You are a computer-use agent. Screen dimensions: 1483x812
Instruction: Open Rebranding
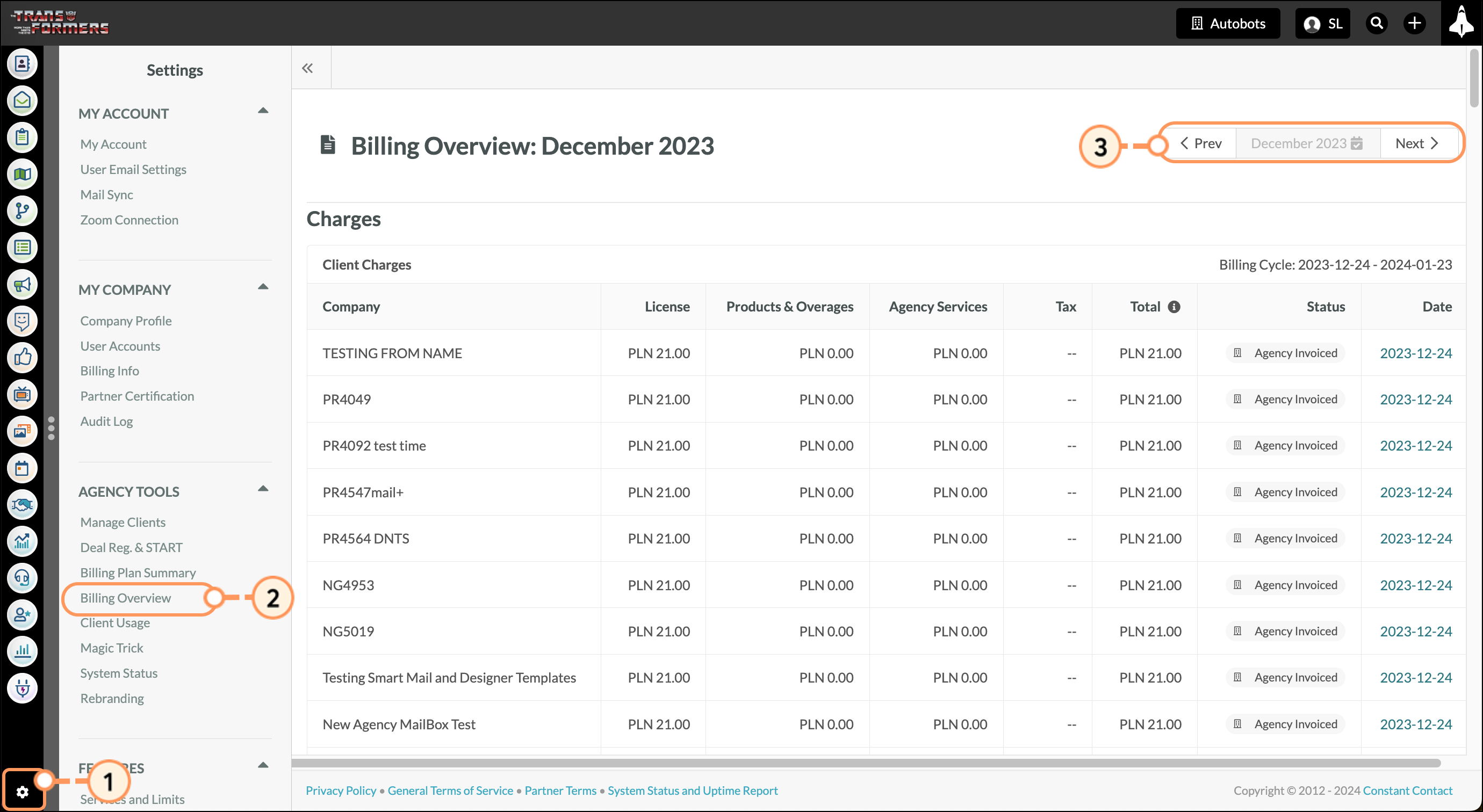[112, 699]
